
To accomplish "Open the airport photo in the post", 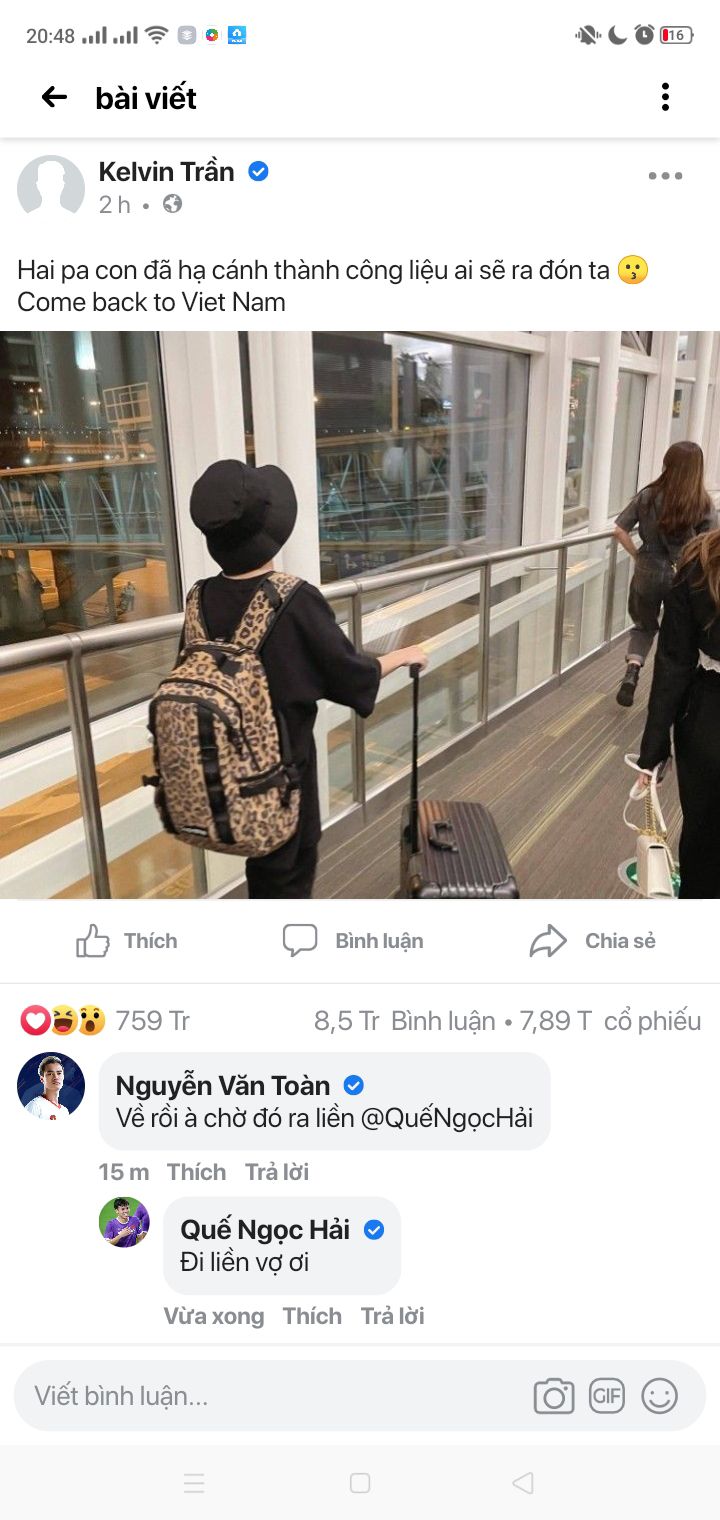I will [x=360, y=615].
